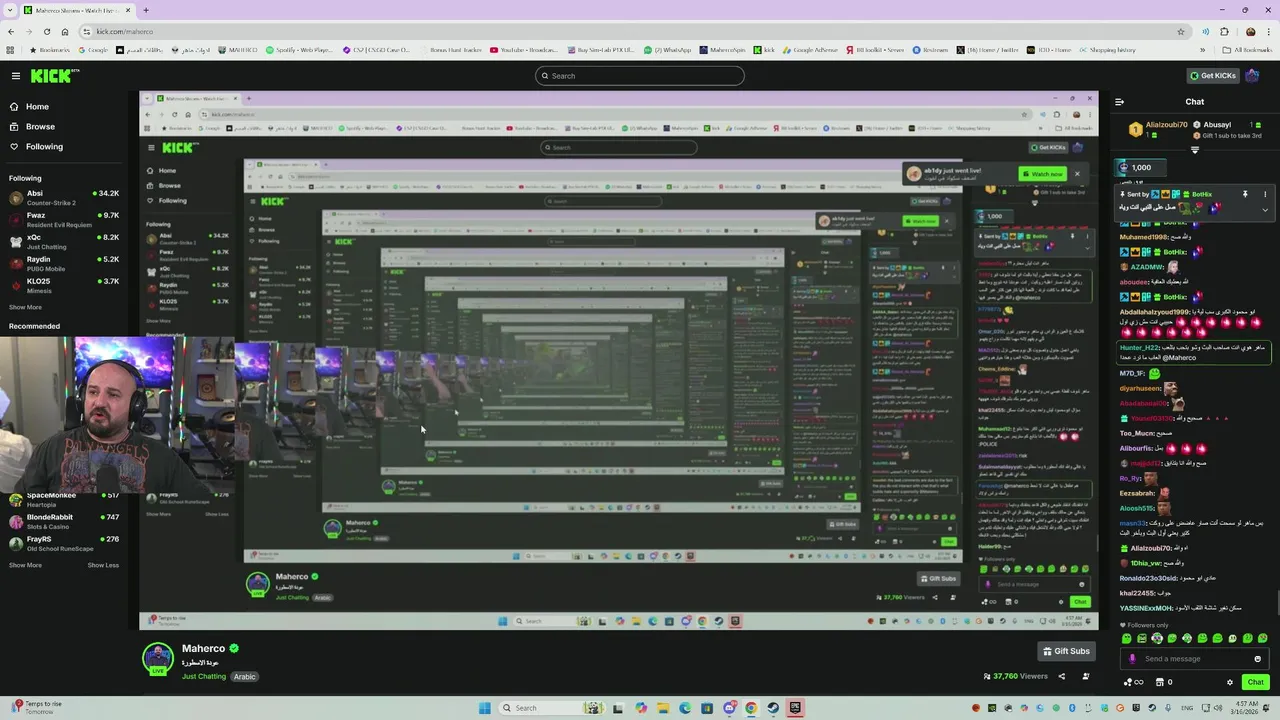Open WhatsApp bookmark
Image resolution: width=1280 pixels, height=720 pixels.
(x=667, y=50)
